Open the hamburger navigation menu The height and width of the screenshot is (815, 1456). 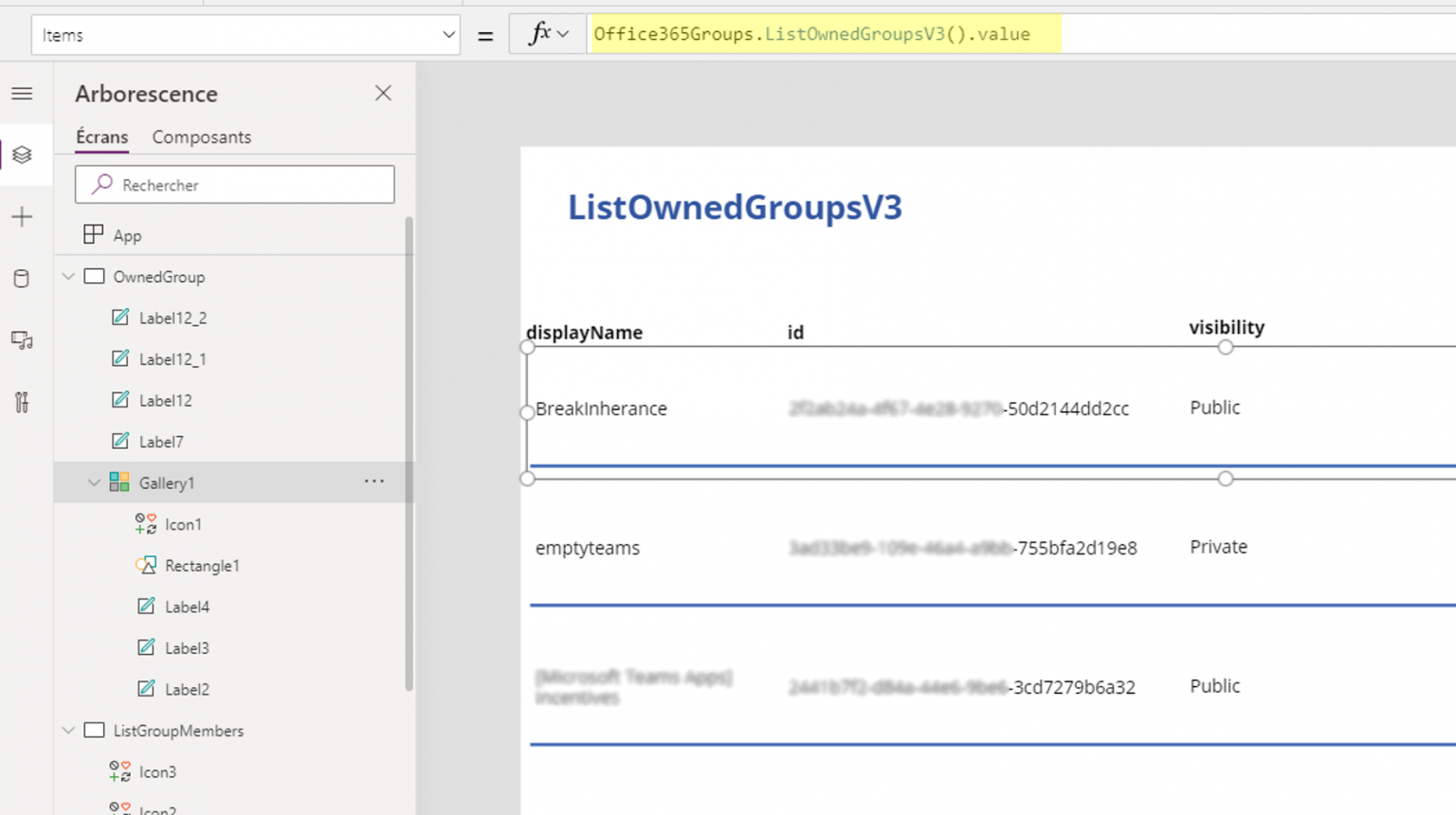(x=22, y=93)
